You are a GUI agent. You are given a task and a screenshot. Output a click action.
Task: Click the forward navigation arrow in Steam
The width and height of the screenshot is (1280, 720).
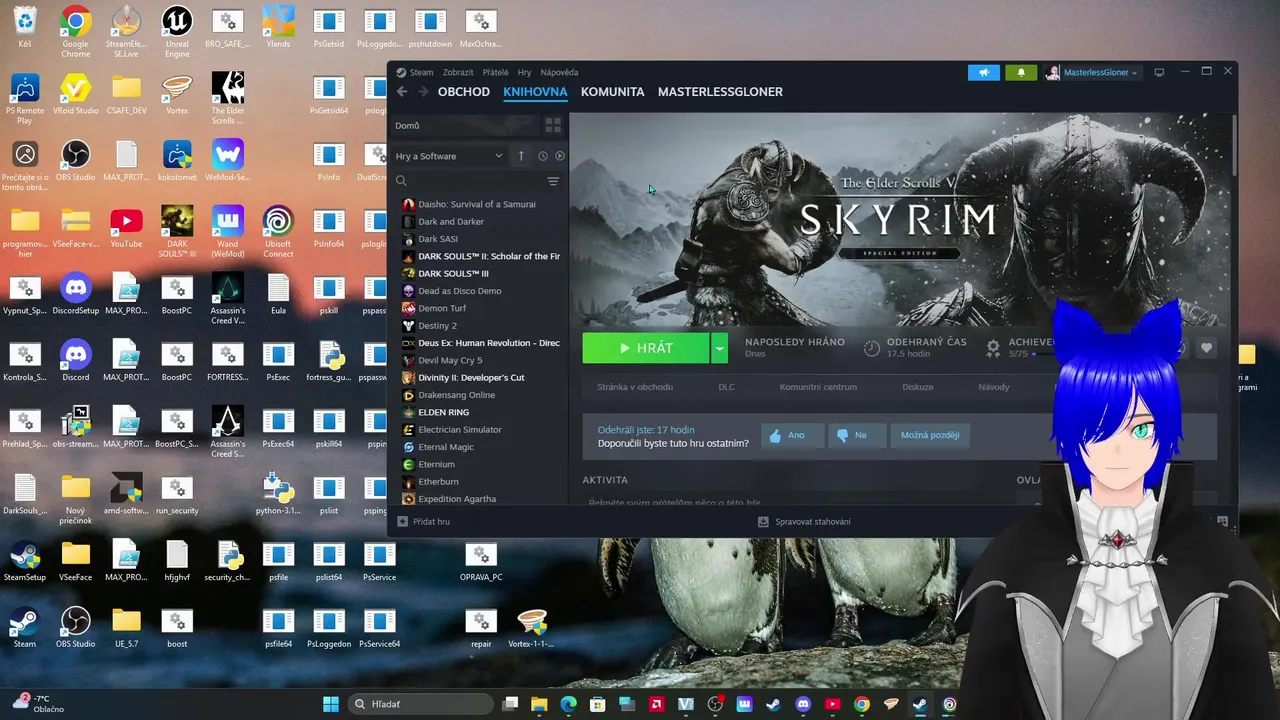tap(423, 92)
